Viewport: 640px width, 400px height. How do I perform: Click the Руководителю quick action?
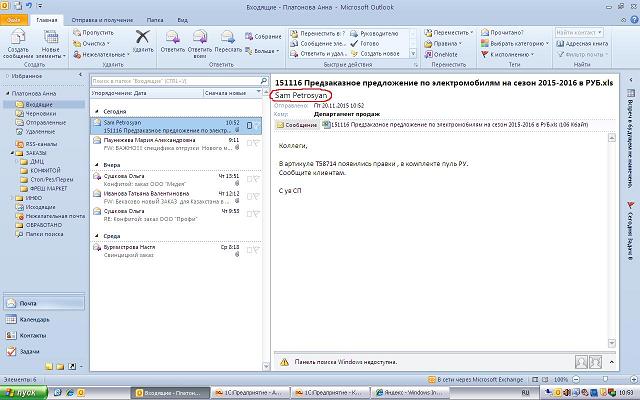tap(374, 33)
